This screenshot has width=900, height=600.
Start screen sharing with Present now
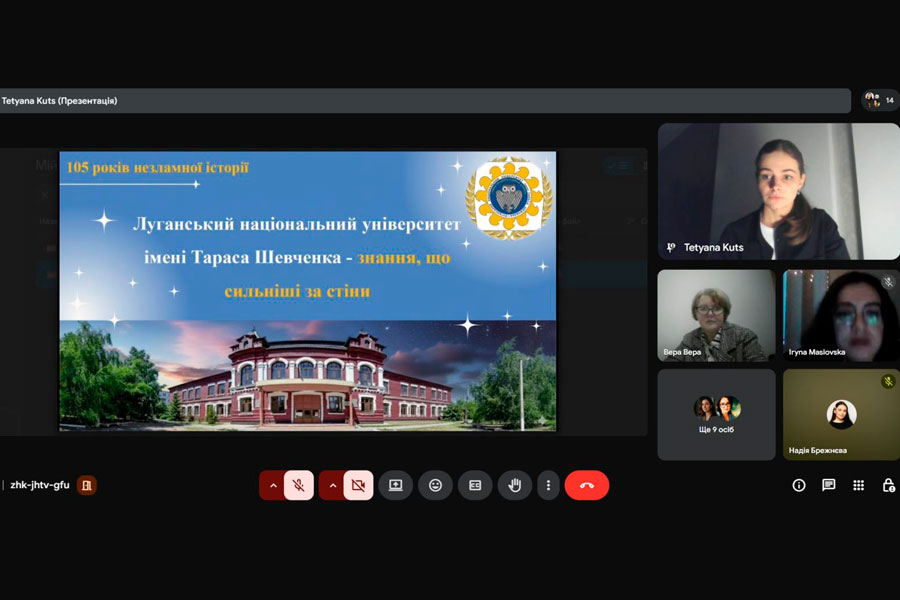[x=395, y=485]
